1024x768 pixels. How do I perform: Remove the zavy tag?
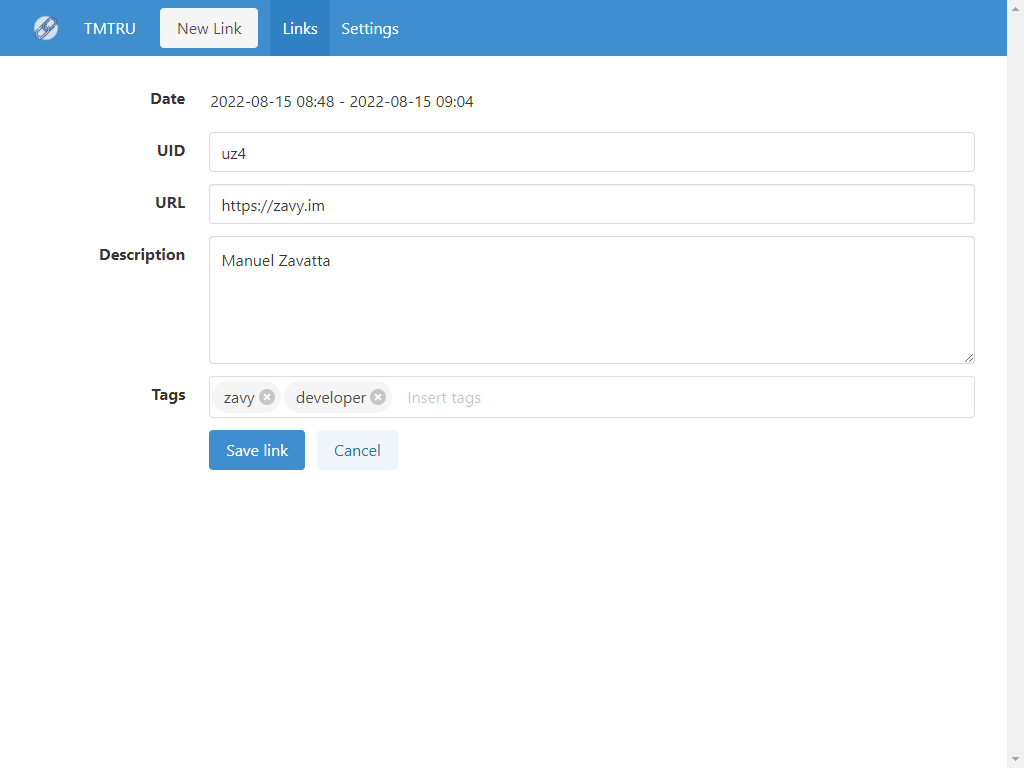[266, 397]
